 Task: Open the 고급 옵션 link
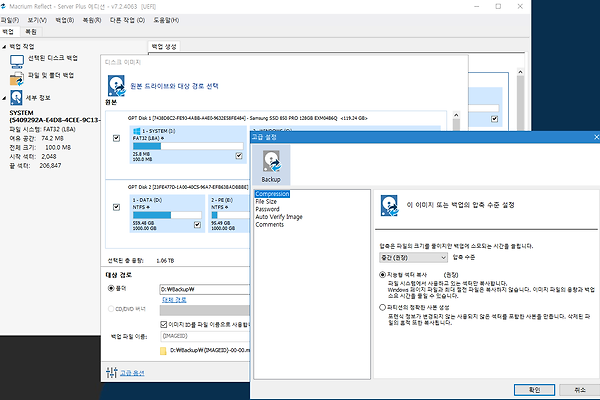point(133,373)
